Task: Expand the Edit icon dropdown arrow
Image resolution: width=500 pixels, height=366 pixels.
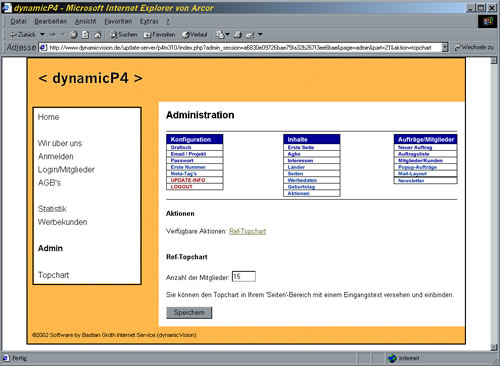Action: (x=260, y=34)
